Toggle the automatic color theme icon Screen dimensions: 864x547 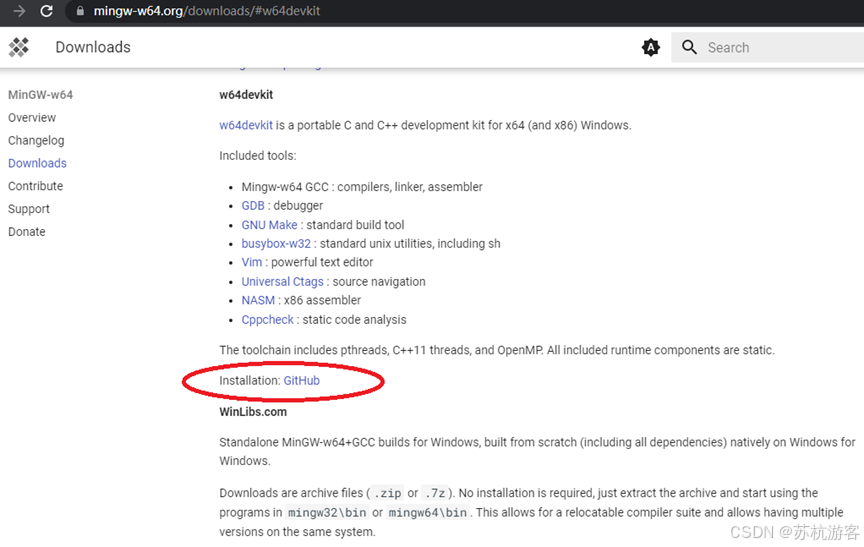[651, 47]
